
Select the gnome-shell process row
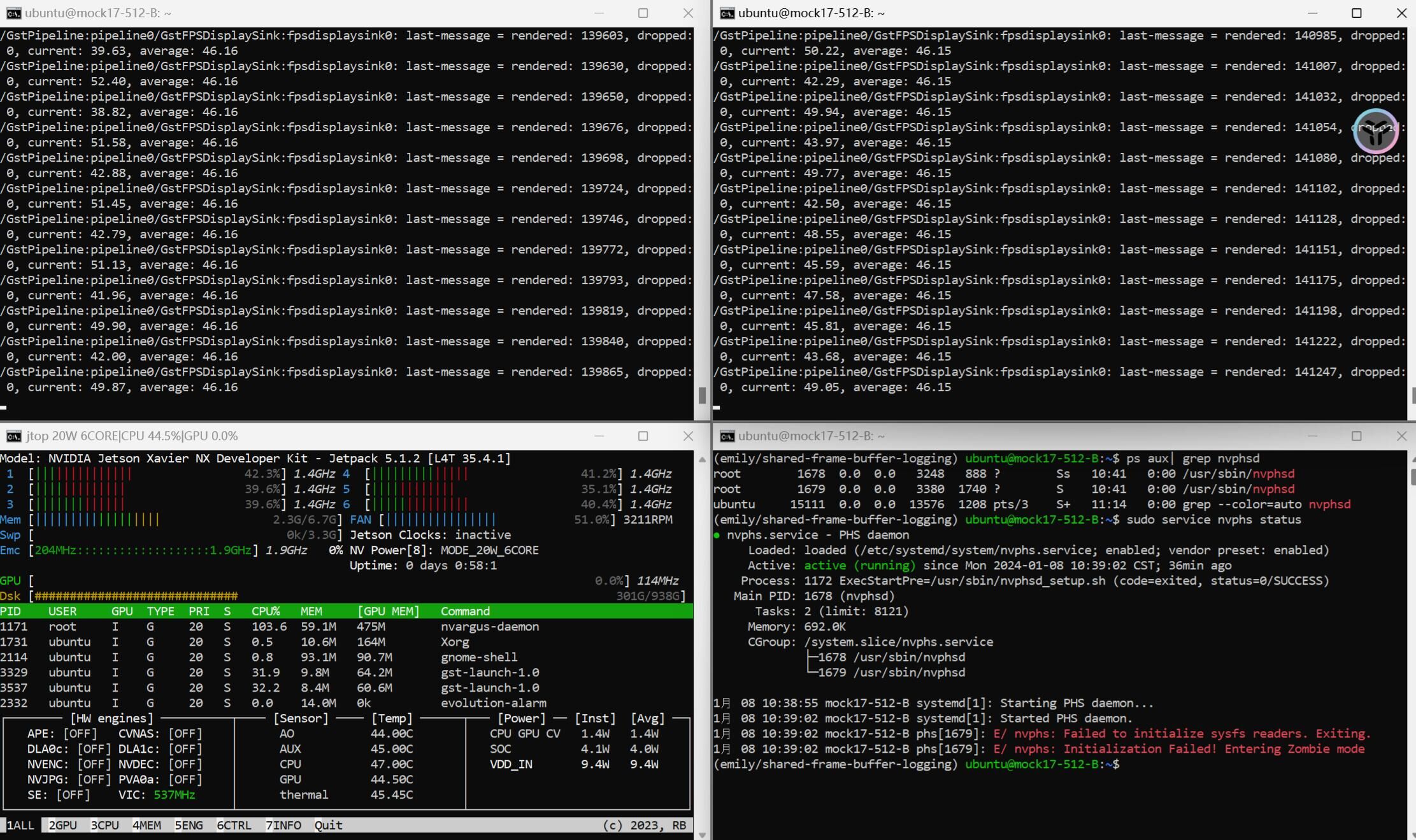click(346, 657)
